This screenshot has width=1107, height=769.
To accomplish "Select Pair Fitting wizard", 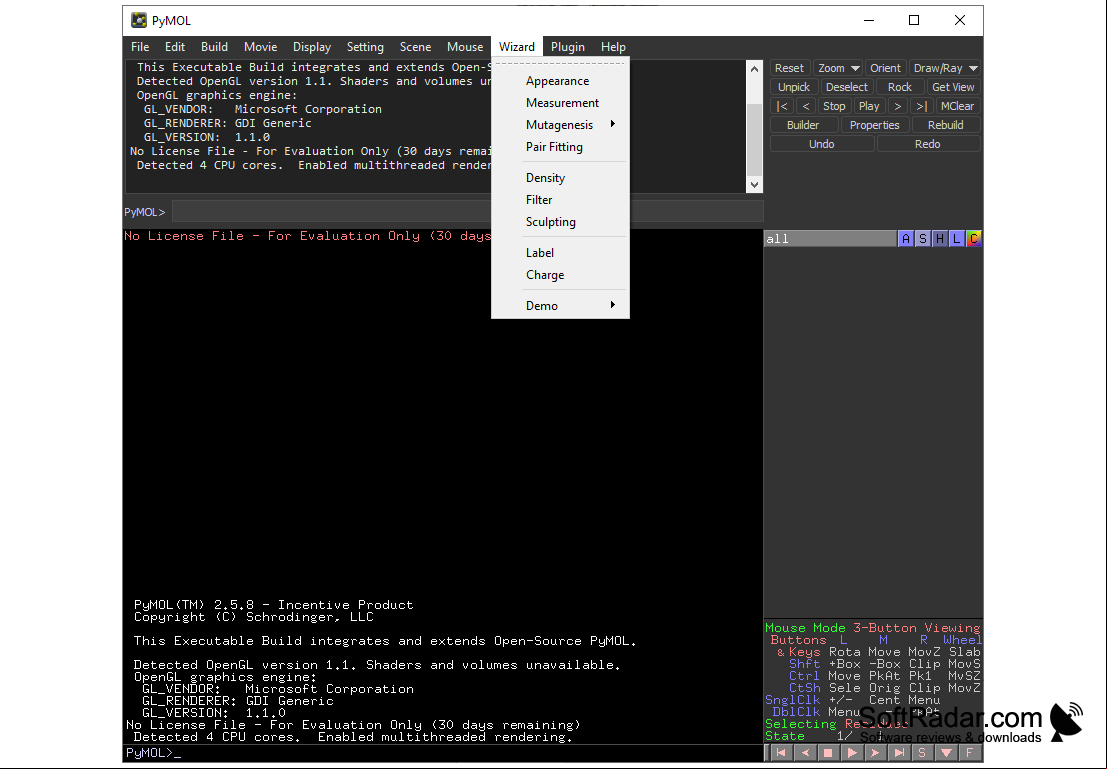I will 560,147.
